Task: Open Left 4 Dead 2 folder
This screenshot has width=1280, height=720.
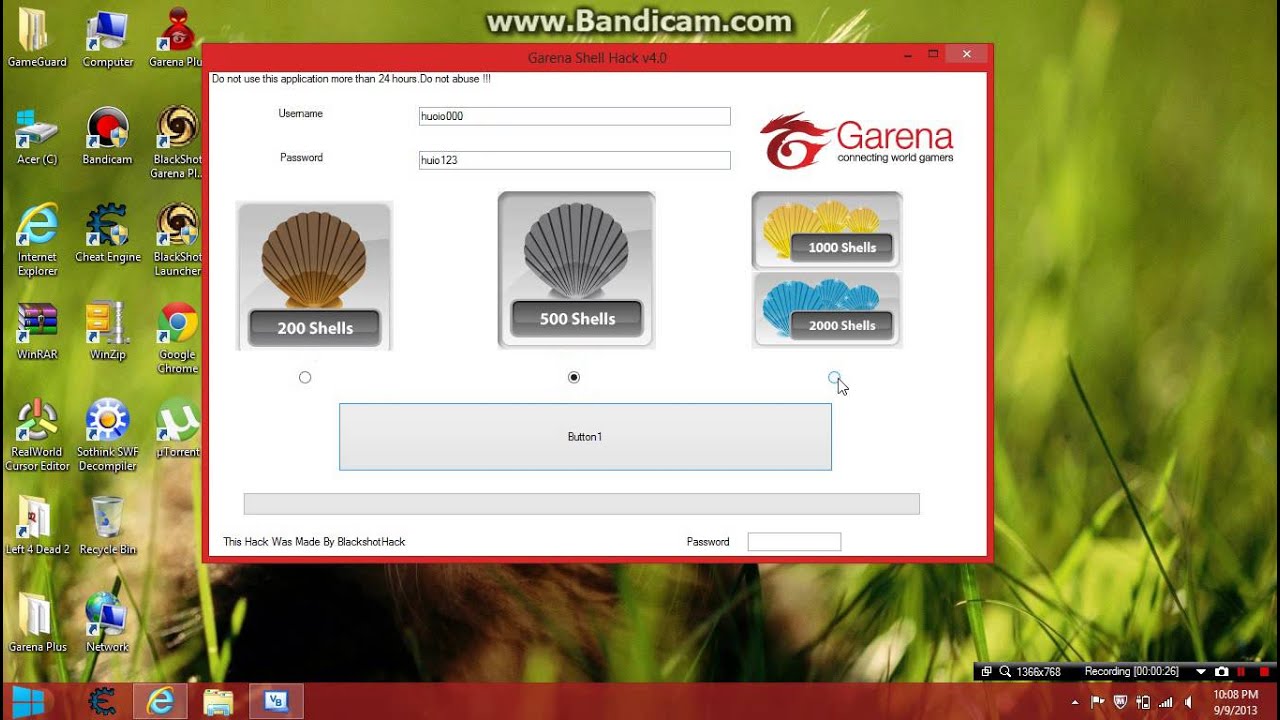Action: 37,525
